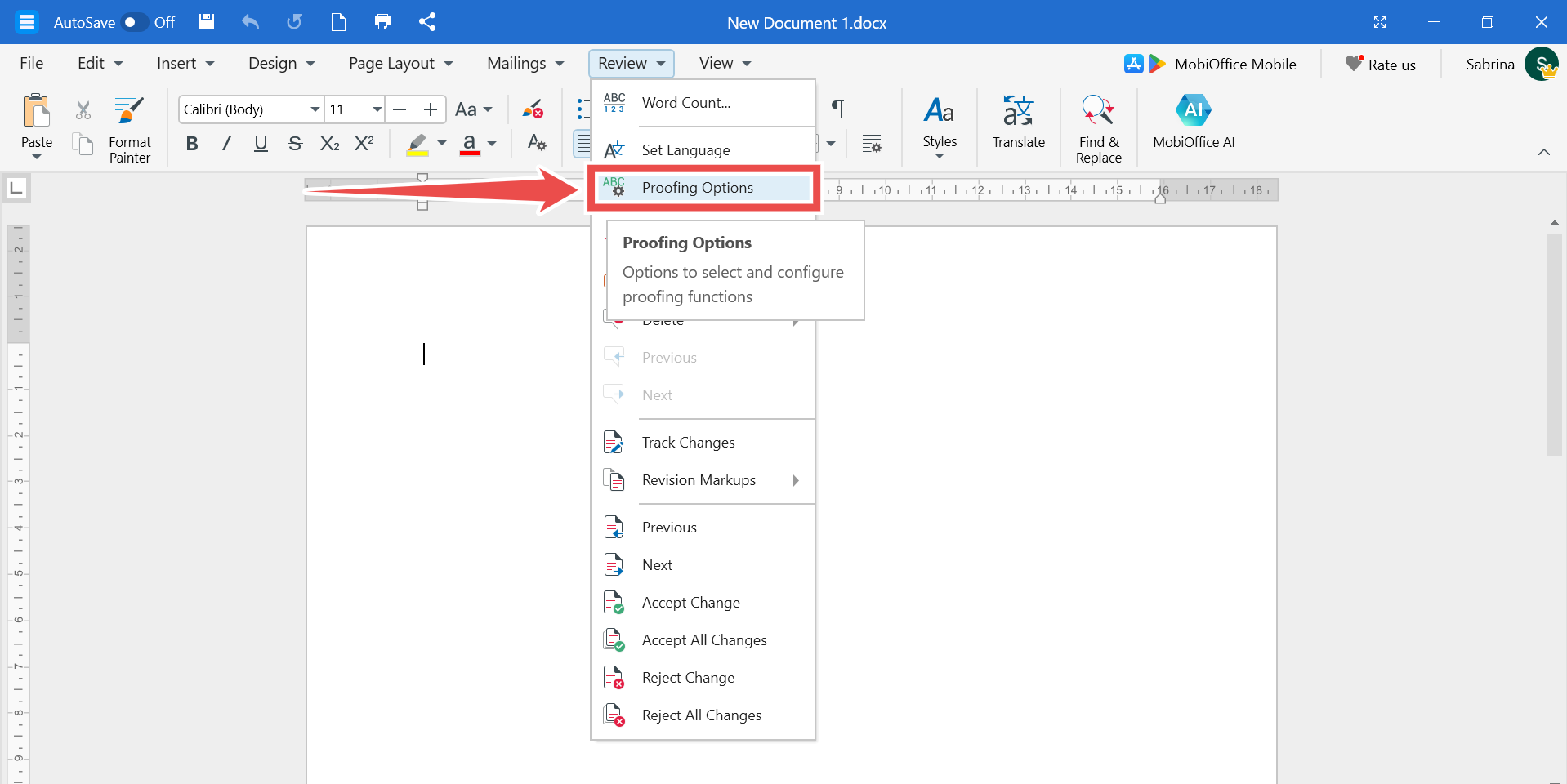This screenshot has width=1567, height=784.
Task: Toggle the AutoSave switch
Action: [x=134, y=22]
